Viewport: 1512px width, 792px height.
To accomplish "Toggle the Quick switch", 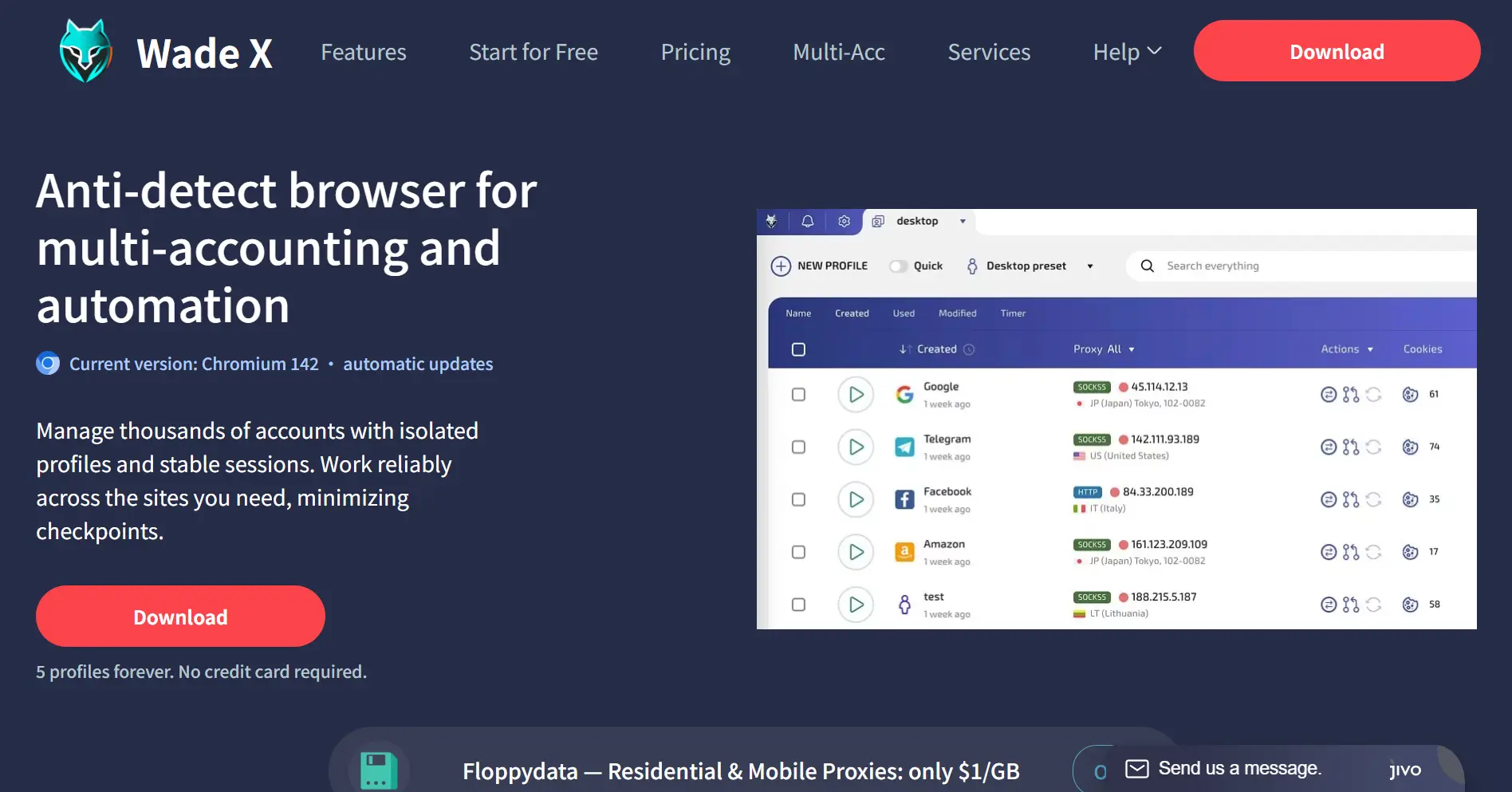I will tap(899, 266).
